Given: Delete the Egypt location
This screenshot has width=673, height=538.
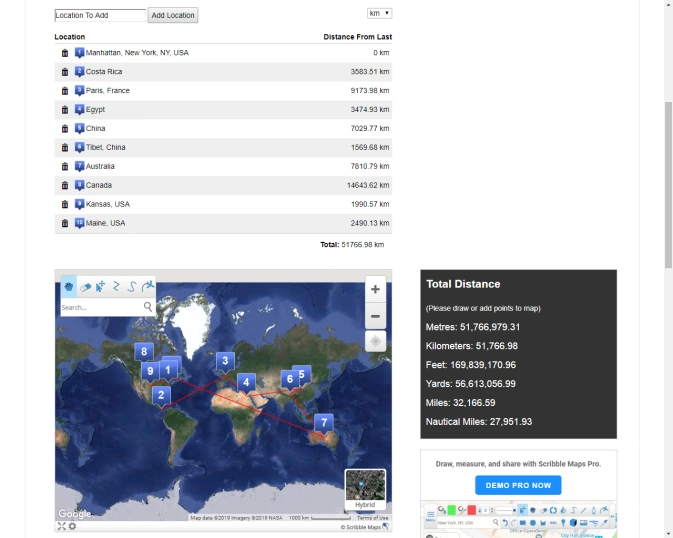Looking at the screenshot, I should click(x=65, y=109).
